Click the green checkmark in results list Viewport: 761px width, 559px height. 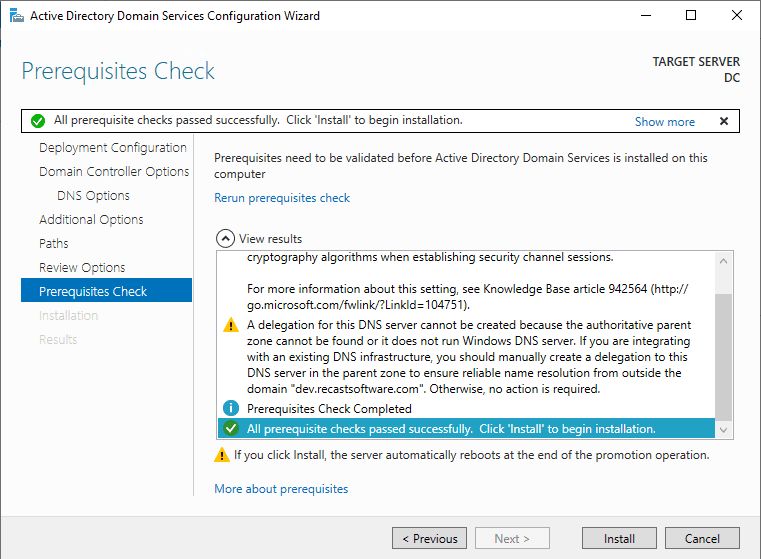tap(231, 429)
